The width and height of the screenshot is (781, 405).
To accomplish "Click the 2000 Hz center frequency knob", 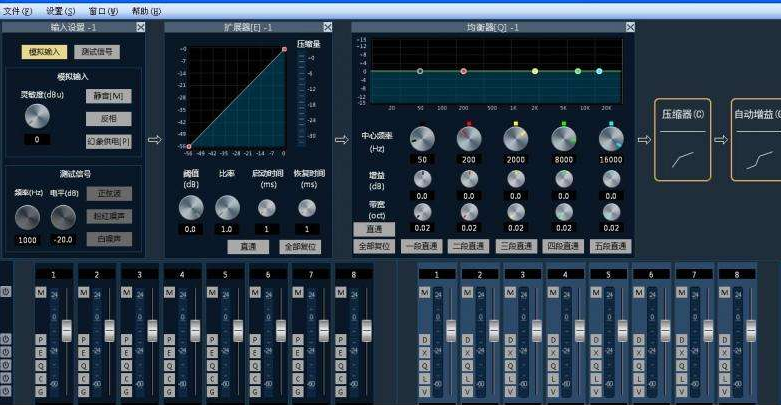I will [x=516, y=139].
